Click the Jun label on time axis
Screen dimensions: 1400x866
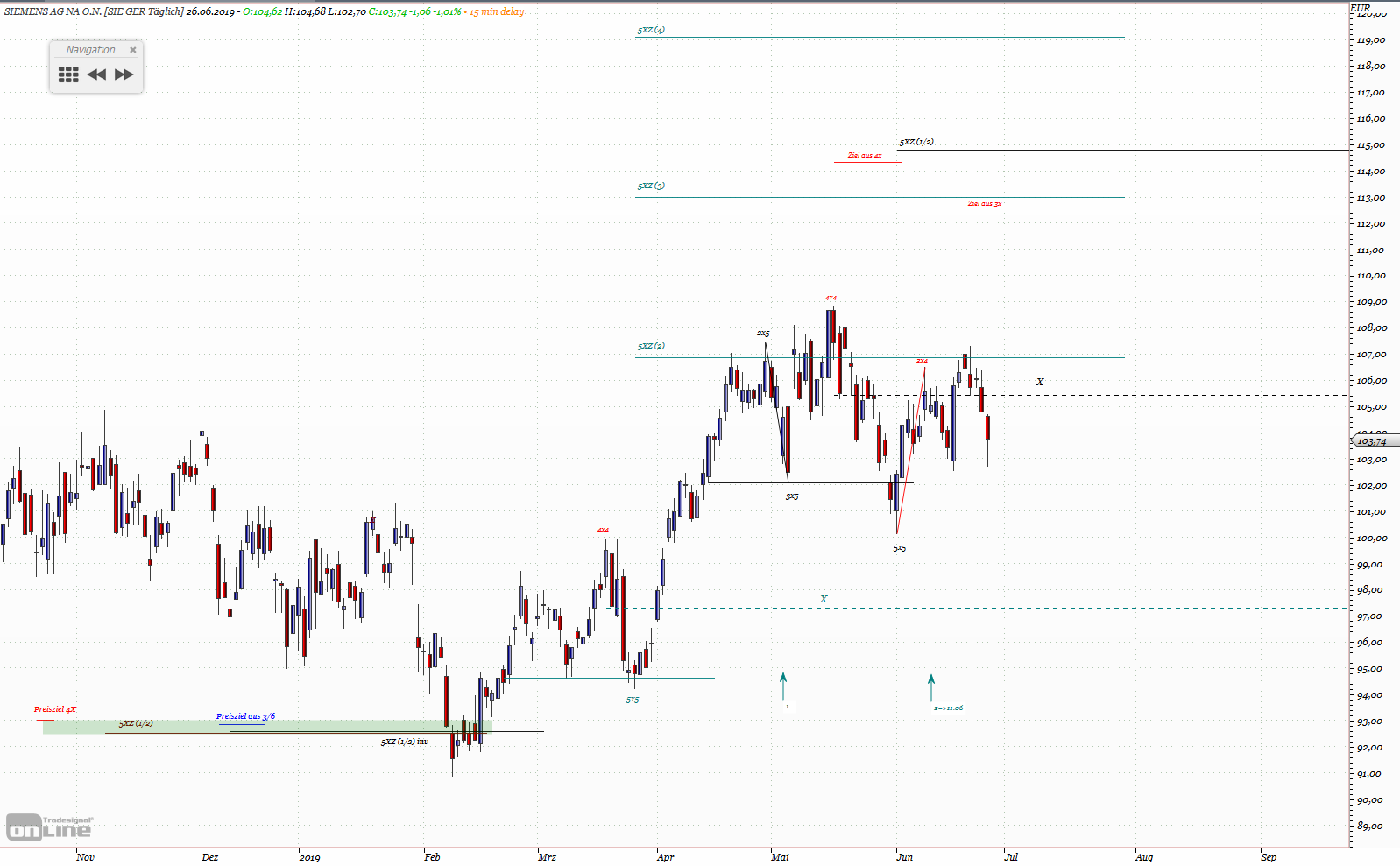904,857
